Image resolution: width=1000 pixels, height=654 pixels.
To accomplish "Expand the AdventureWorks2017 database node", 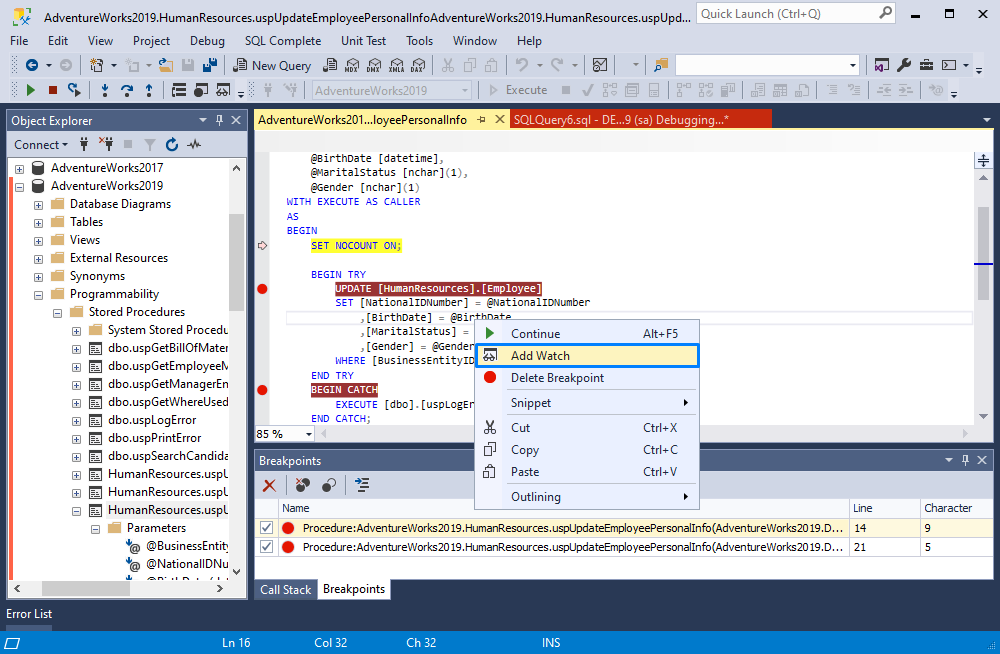I will coord(19,169).
